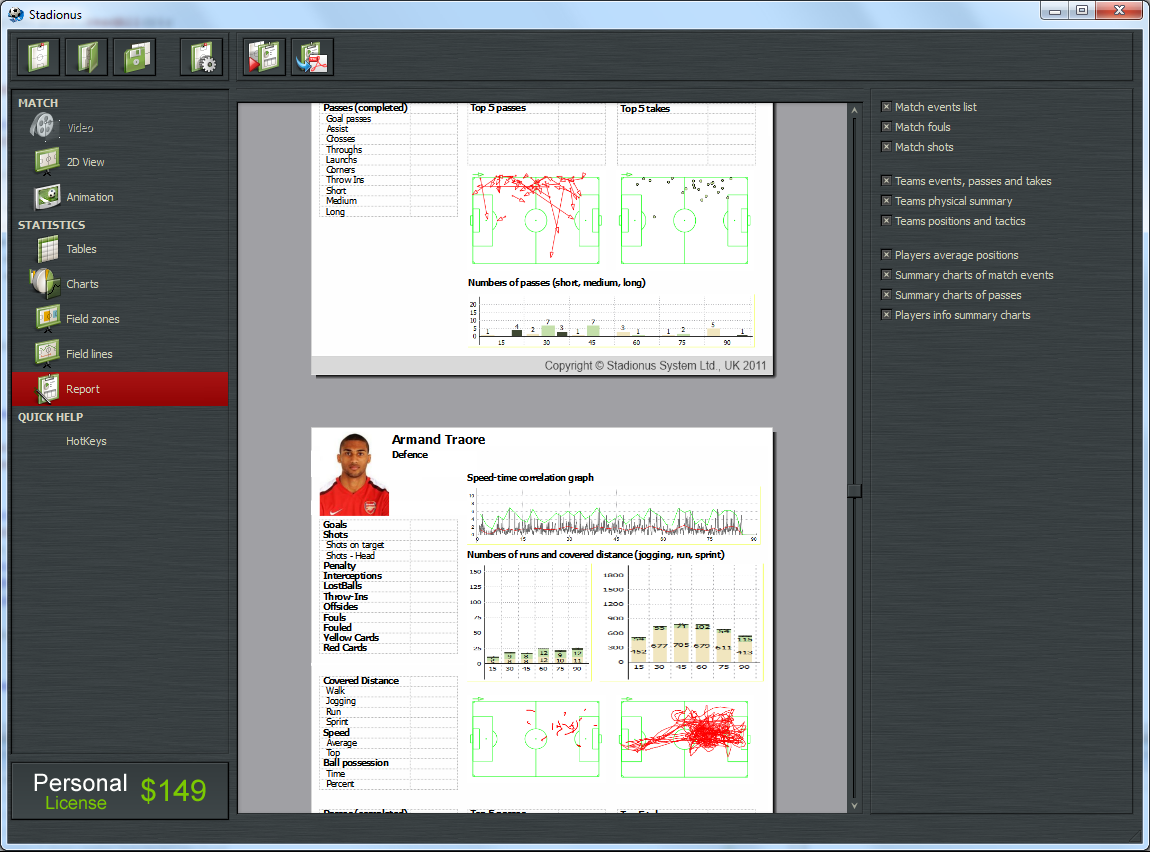
Task: Toggle Summary charts of passes checkbox
Action: [886, 295]
